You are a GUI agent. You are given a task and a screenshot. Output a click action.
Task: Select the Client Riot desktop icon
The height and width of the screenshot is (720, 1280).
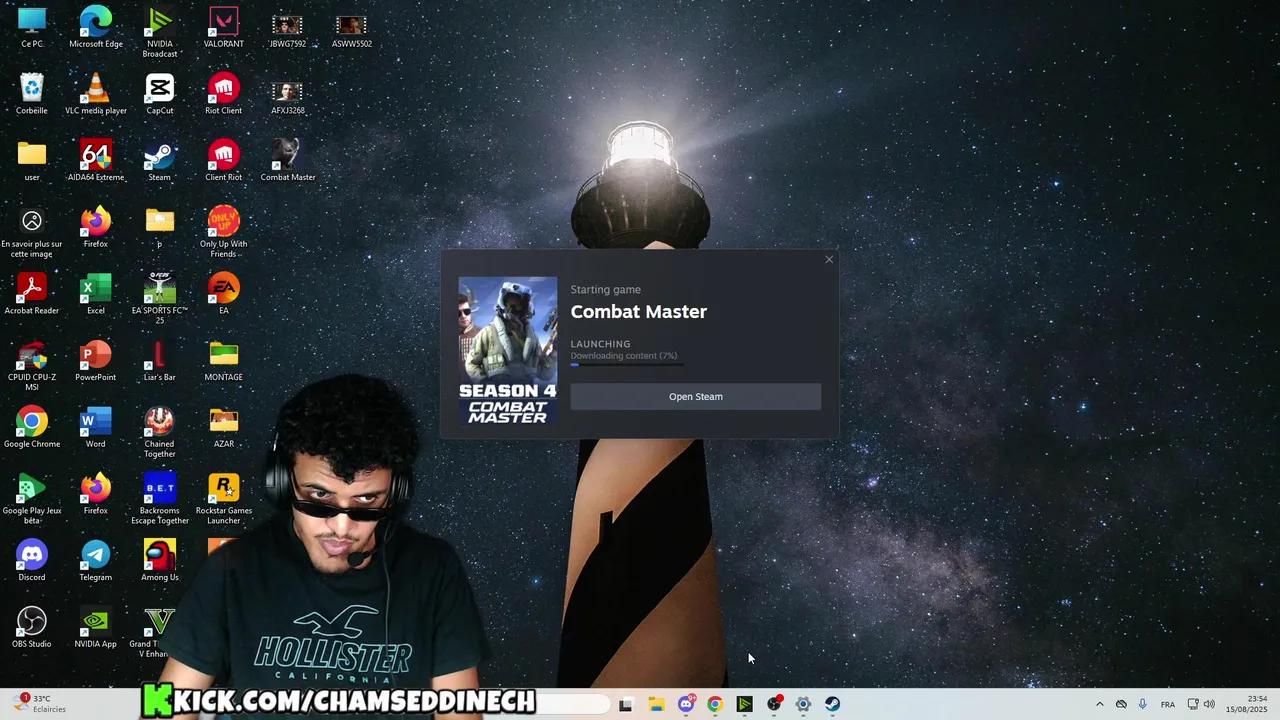click(224, 162)
